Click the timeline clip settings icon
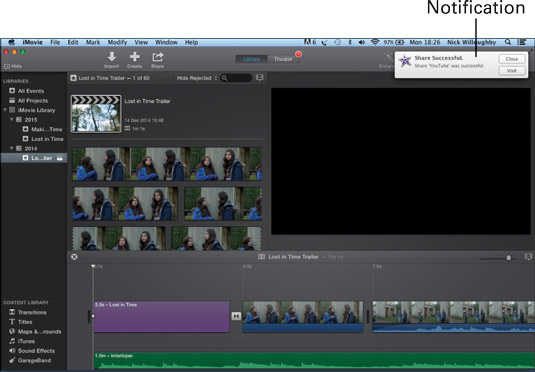Screen dimensions: 535x372 tap(528, 257)
